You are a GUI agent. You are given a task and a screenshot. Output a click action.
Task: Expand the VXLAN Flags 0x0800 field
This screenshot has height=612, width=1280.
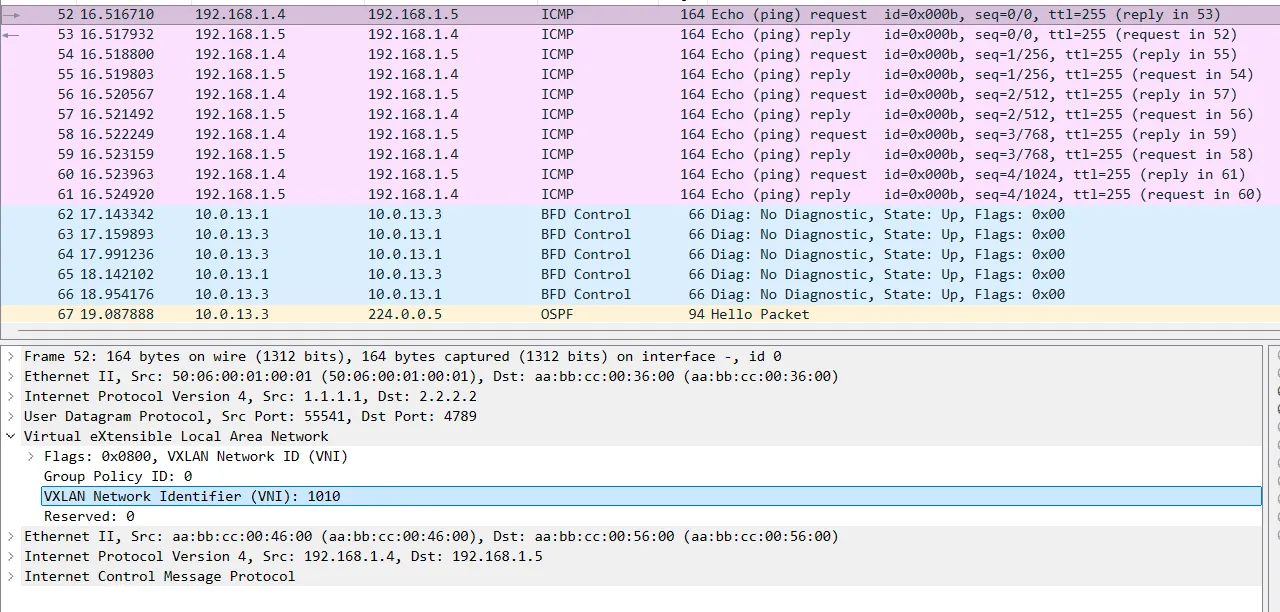point(31,457)
